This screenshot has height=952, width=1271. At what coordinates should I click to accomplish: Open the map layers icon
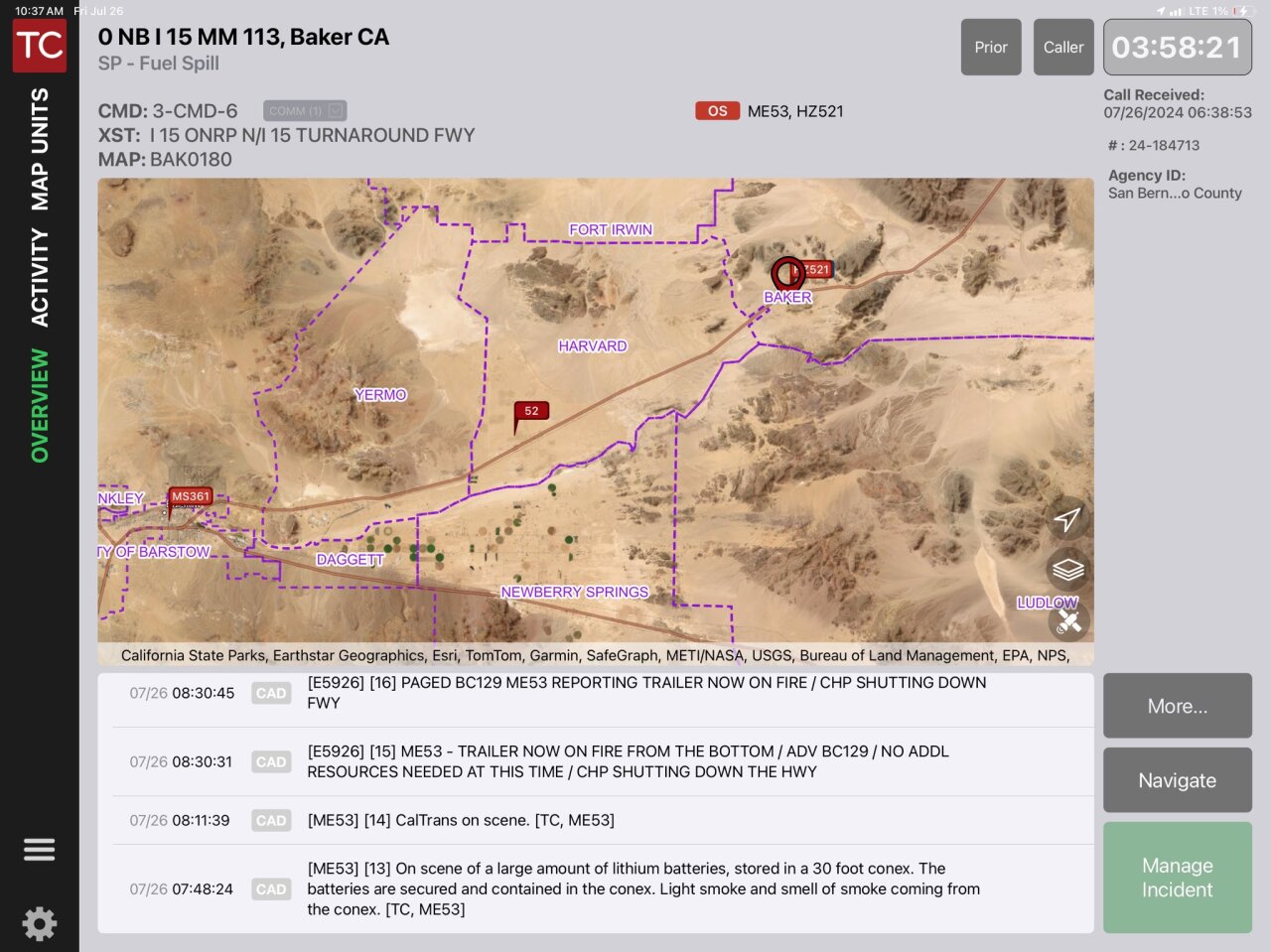point(1067,569)
